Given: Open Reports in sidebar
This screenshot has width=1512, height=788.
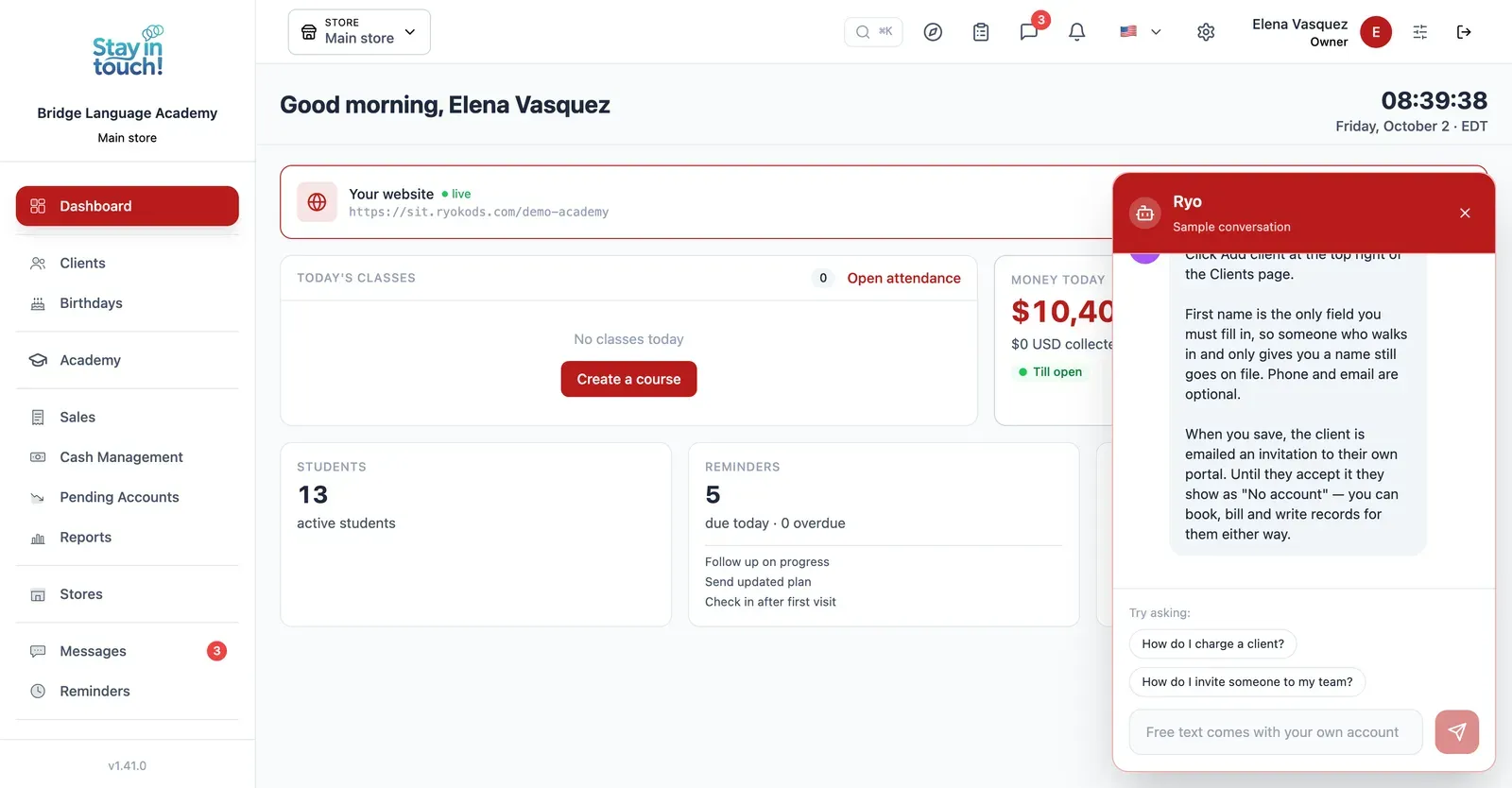Looking at the screenshot, I should [x=128, y=537].
